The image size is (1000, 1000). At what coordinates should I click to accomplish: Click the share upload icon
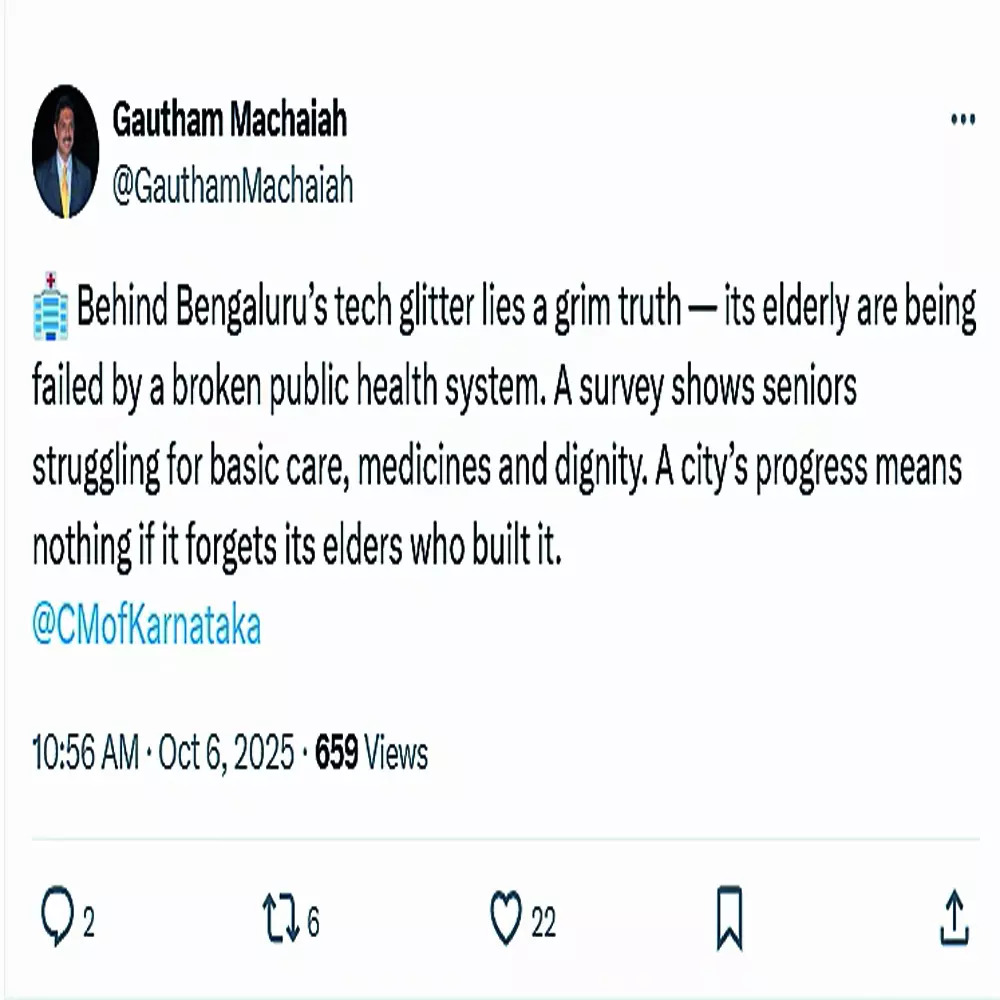pyautogui.click(x=955, y=917)
